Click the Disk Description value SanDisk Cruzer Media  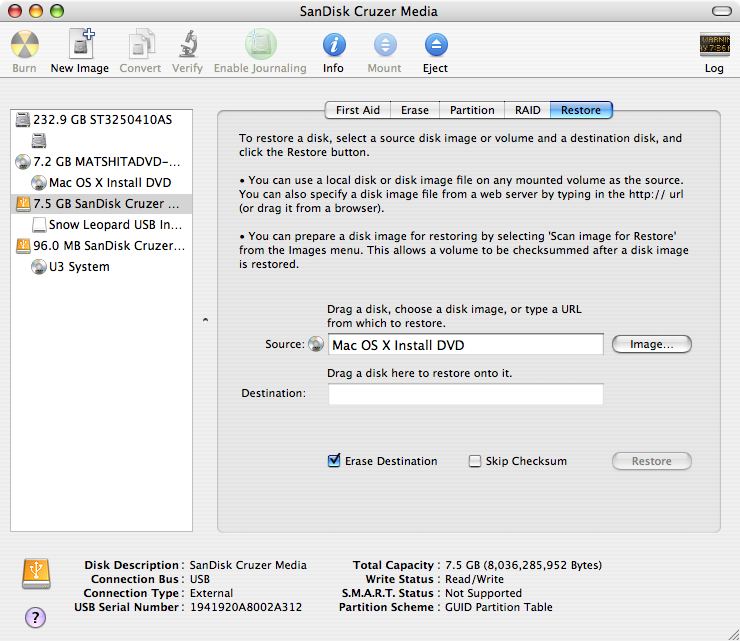[248, 565]
